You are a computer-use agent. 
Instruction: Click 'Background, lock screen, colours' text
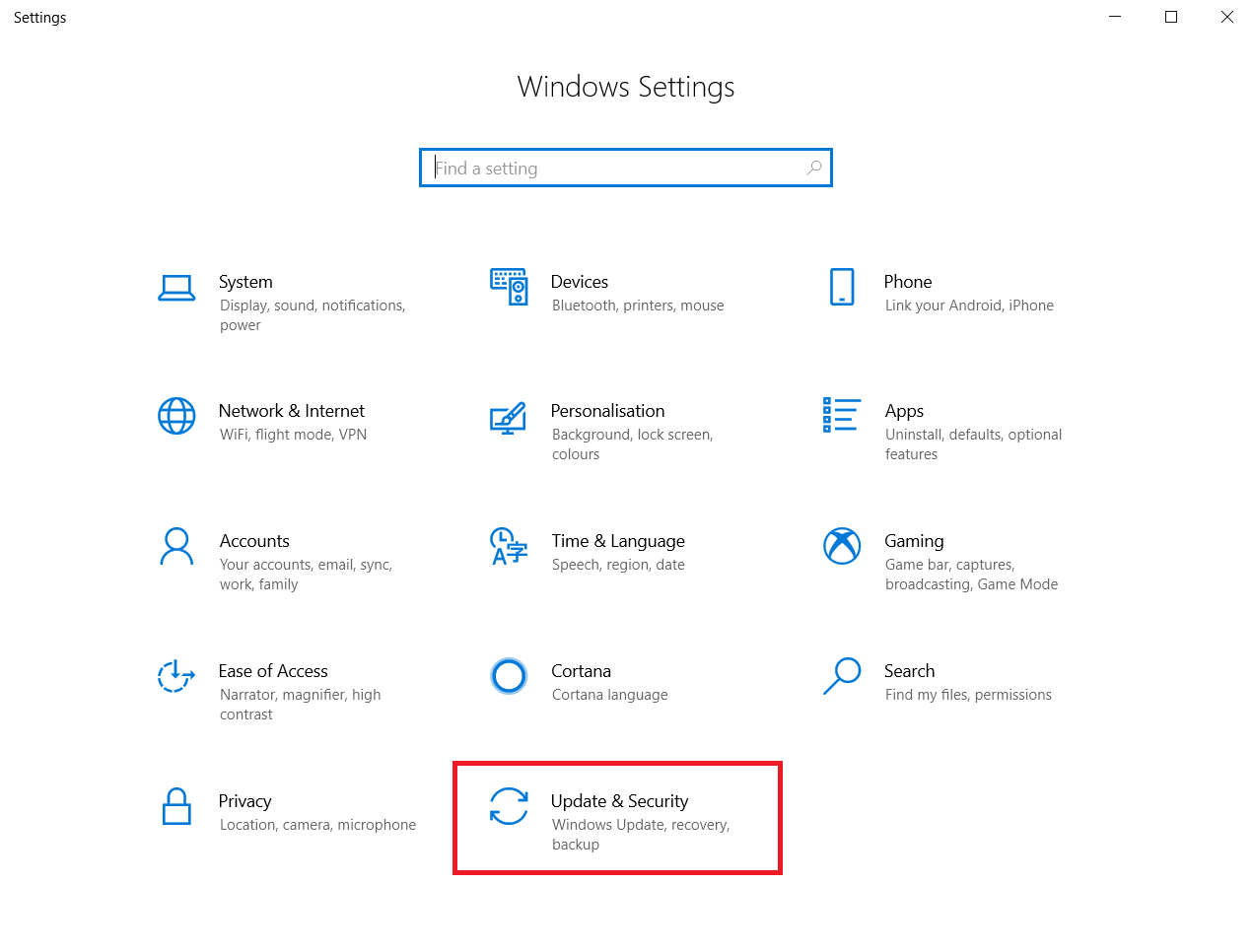(x=632, y=444)
